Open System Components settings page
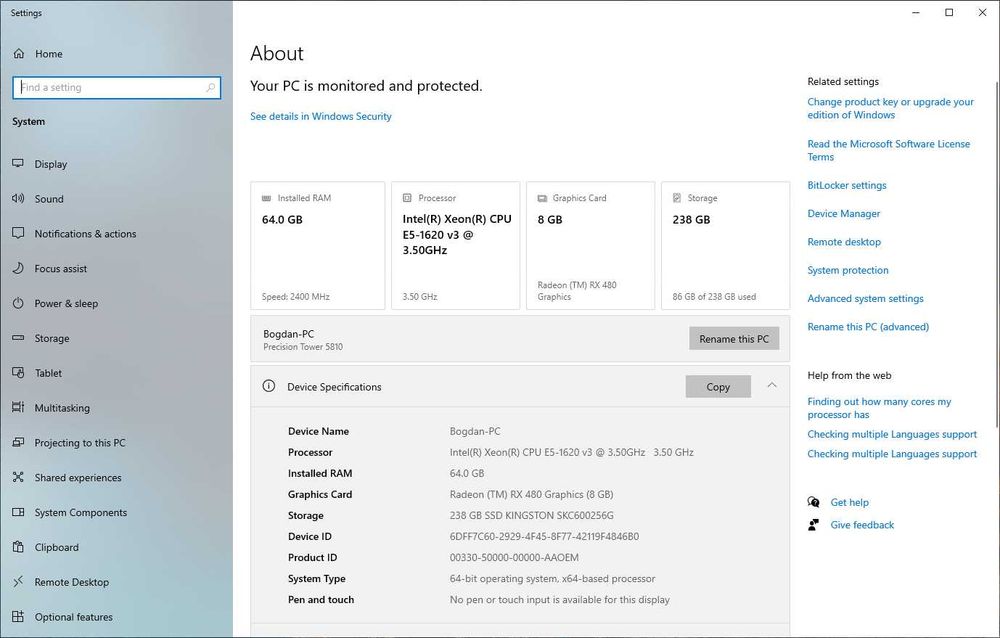 coord(80,512)
